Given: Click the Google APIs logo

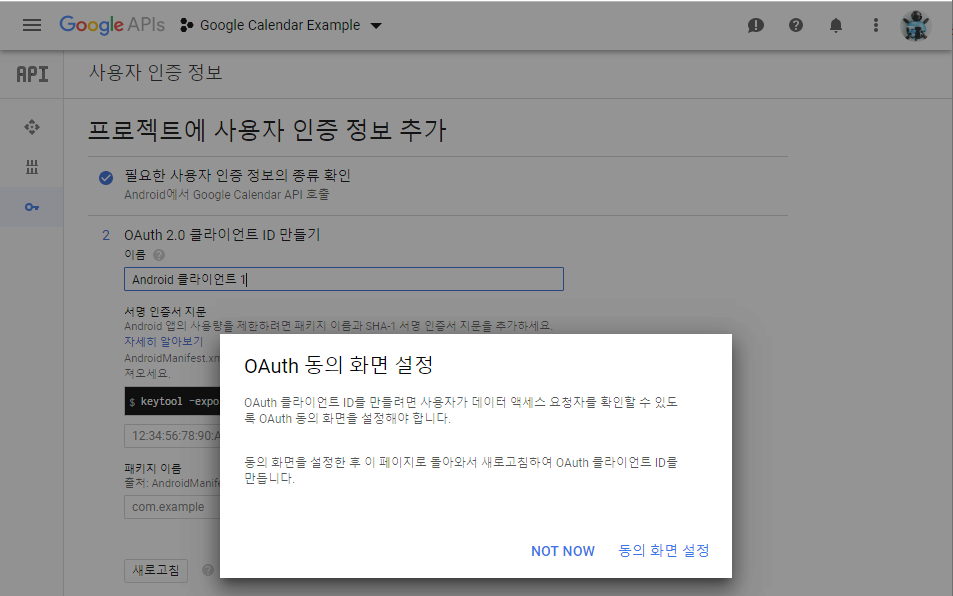Looking at the screenshot, I should (x=112, y=25).
